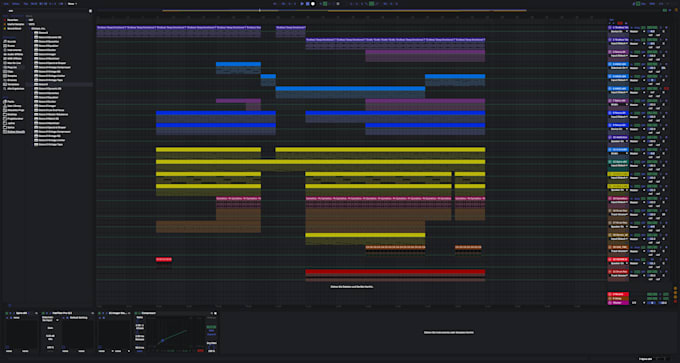Select the A Reverb return track
The image size is (680, 363).
point(618,294)
